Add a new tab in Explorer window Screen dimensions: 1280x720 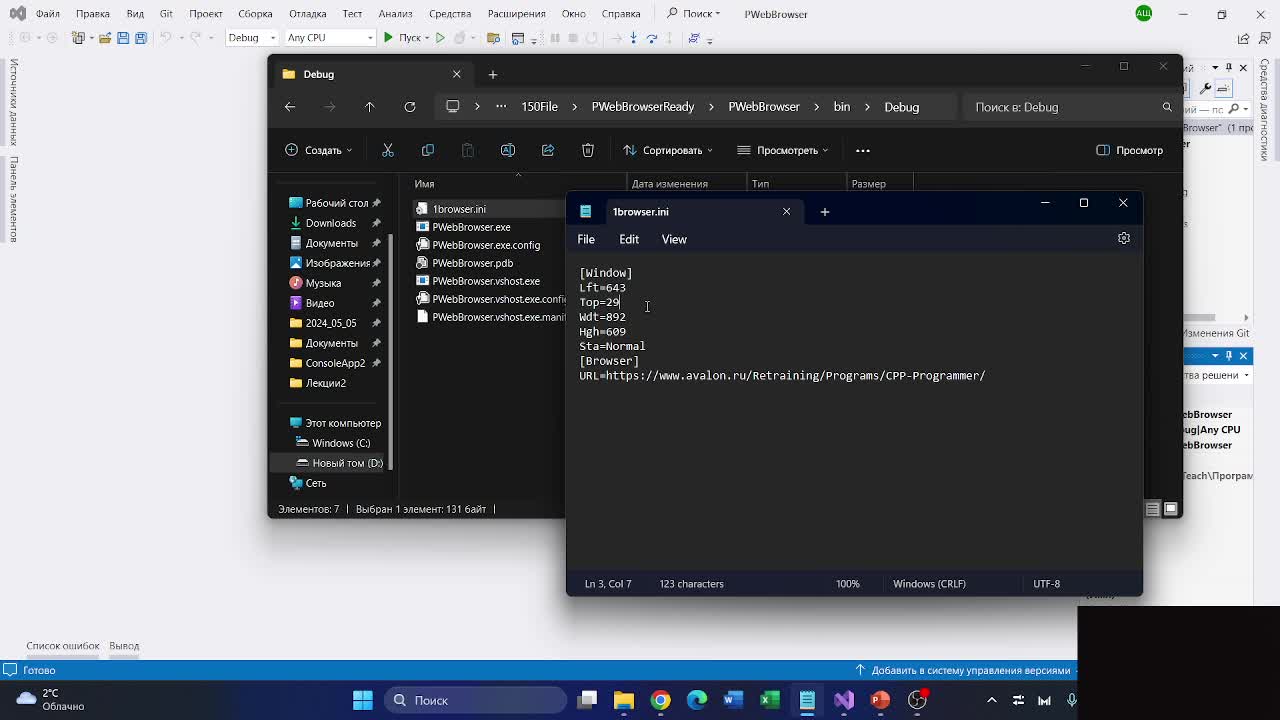492,74
